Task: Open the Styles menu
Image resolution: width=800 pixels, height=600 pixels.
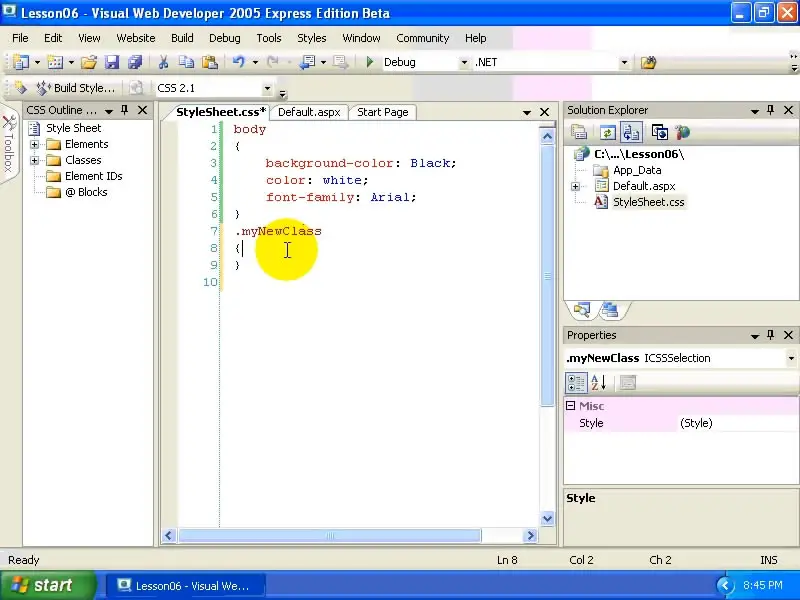Action: click(x=312, y=38)
